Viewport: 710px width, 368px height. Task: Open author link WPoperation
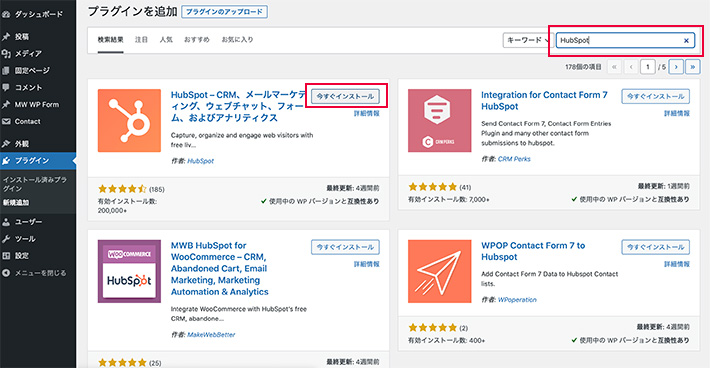pos(517,300)
